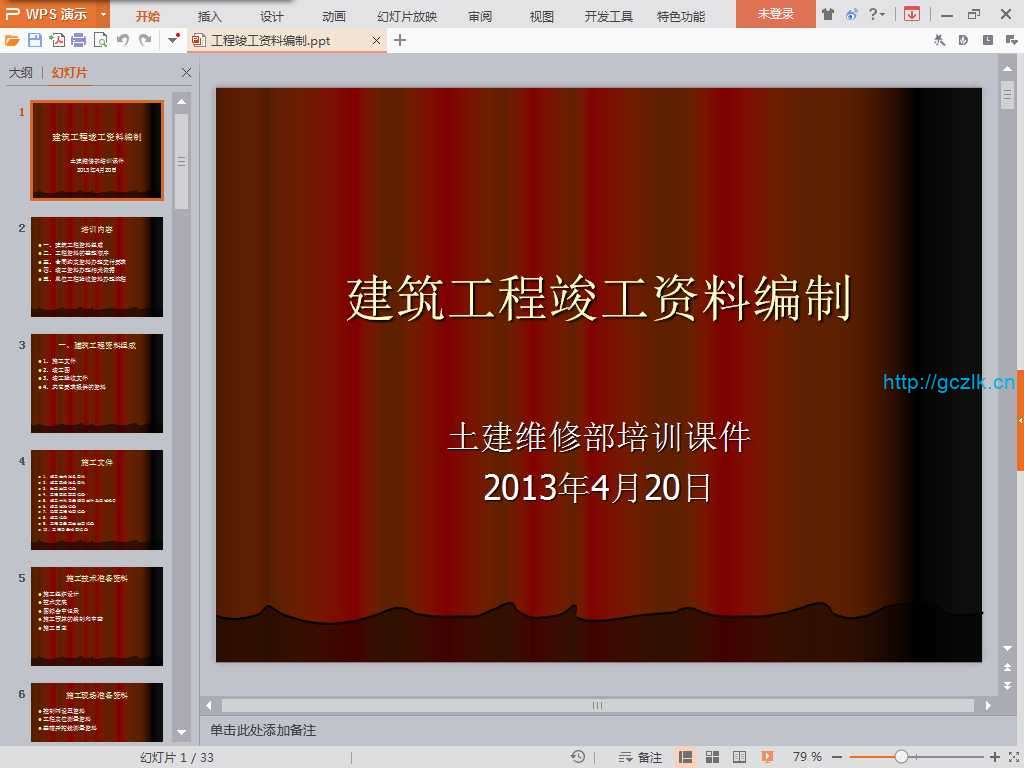Open a new document tab with plus button

click(x=400, y=40)
